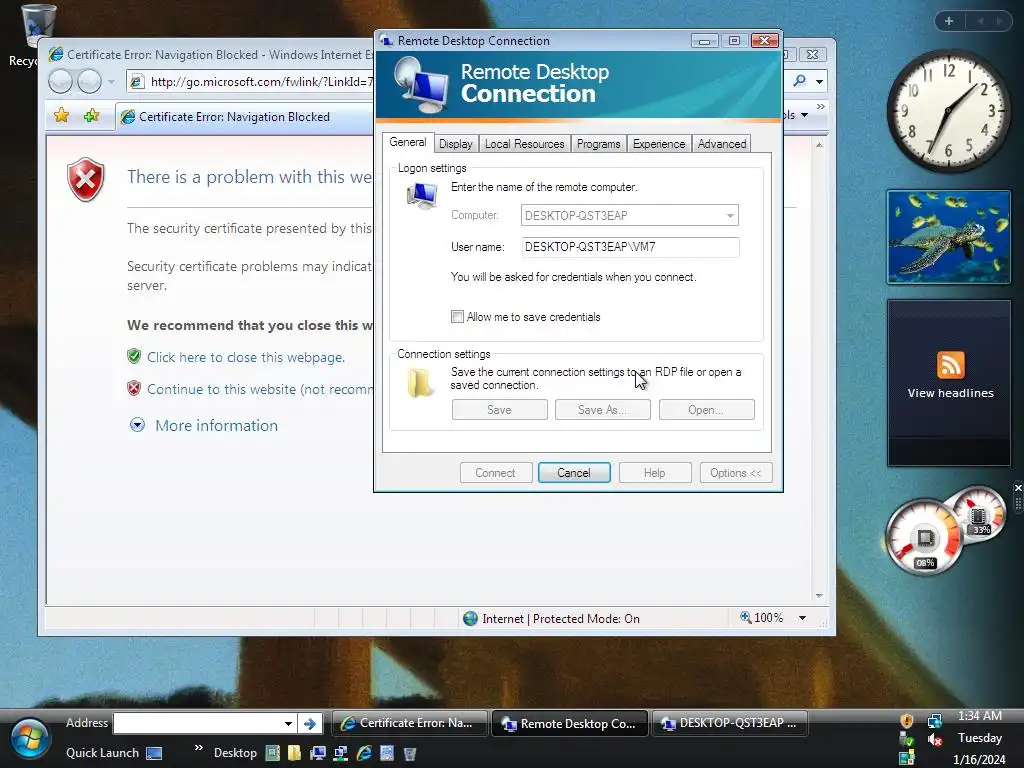Open the taskbar Address field dropdown arrow

(x=288, y=724)
